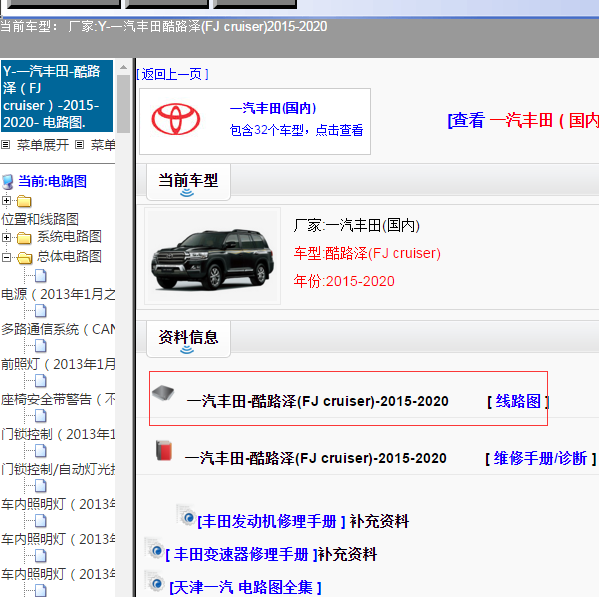Click the Toyota logo icon
The height and width of the screenshot is (597, 599).
pos(176,119)
